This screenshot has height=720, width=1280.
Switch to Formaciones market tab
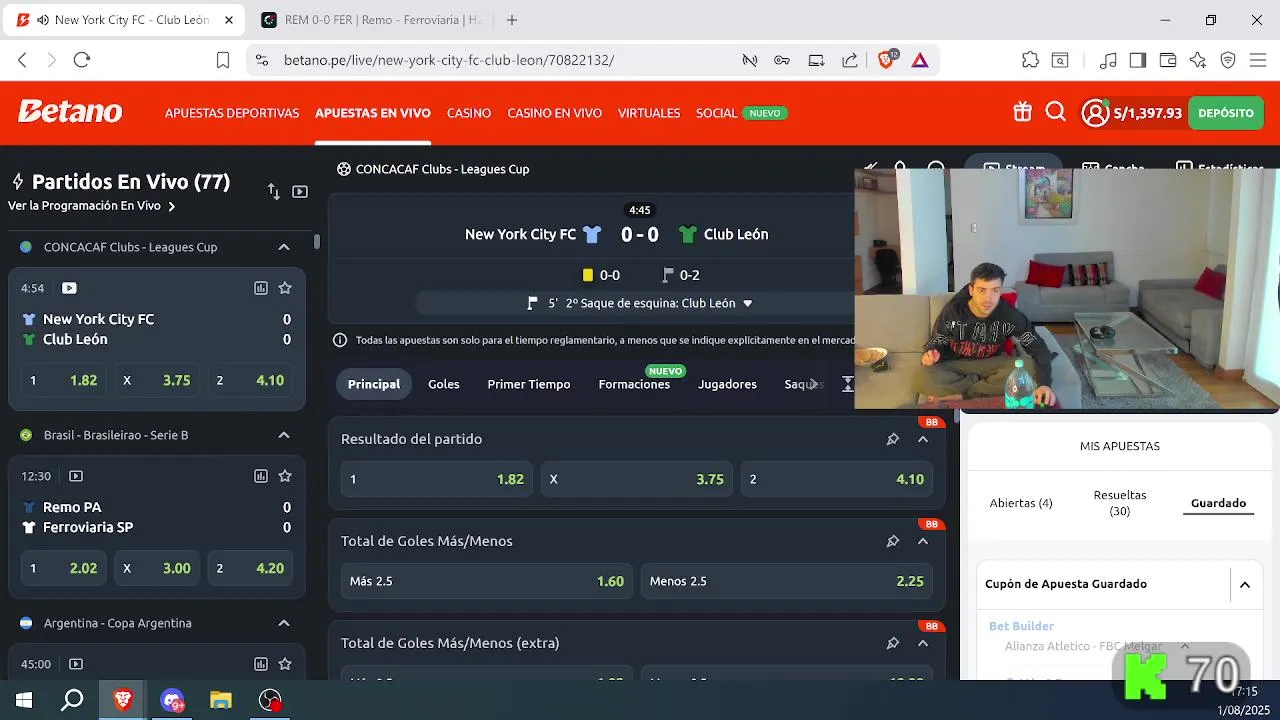[634, 384]
